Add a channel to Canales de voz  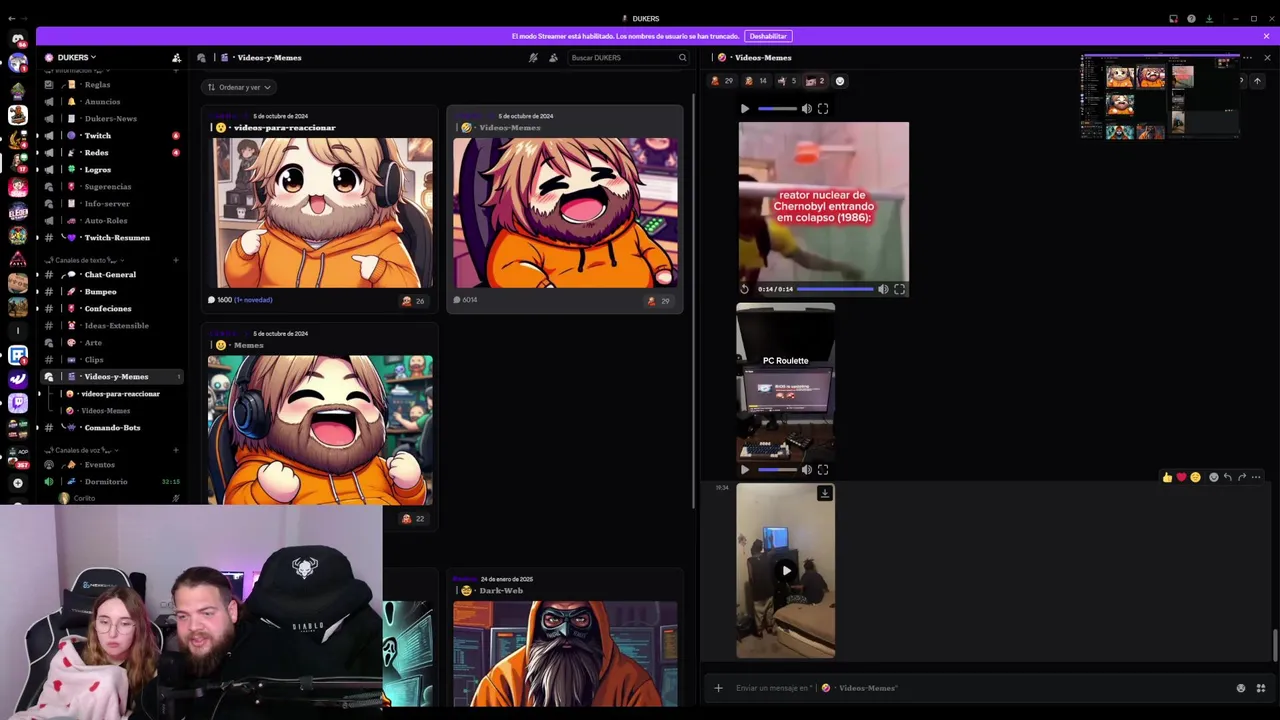(x=175, y=450)
